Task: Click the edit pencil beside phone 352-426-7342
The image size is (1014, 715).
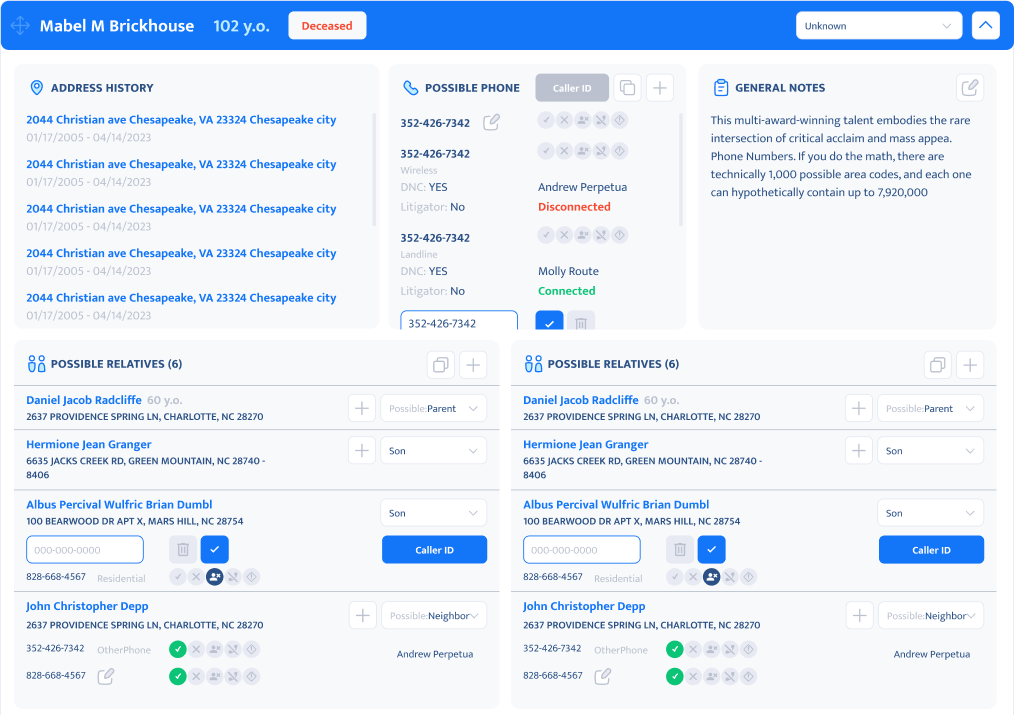Action: pyautogui.click(x=491, y=120)
